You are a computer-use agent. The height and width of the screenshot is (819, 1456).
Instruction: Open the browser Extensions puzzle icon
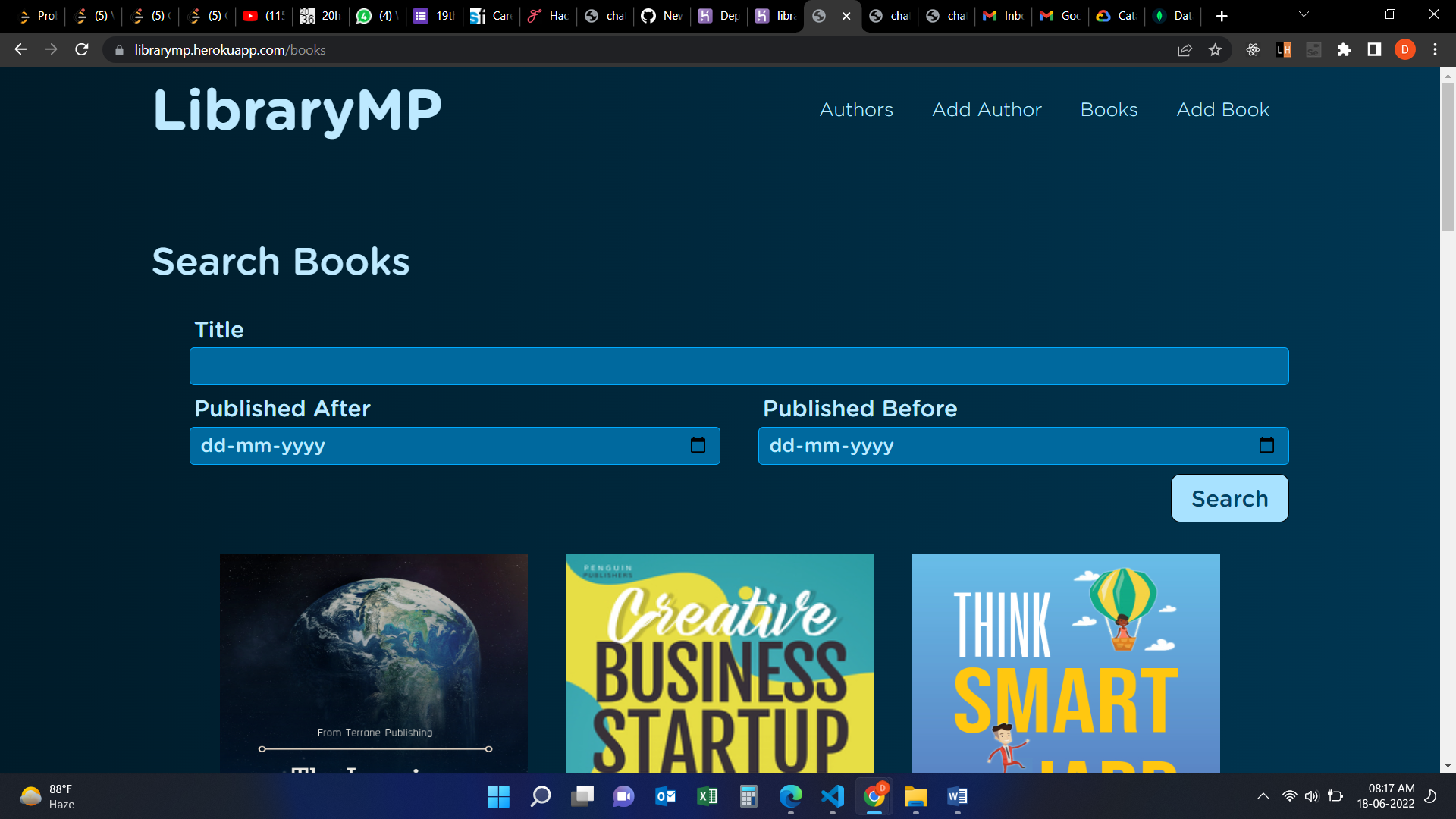pos(1345,50)
